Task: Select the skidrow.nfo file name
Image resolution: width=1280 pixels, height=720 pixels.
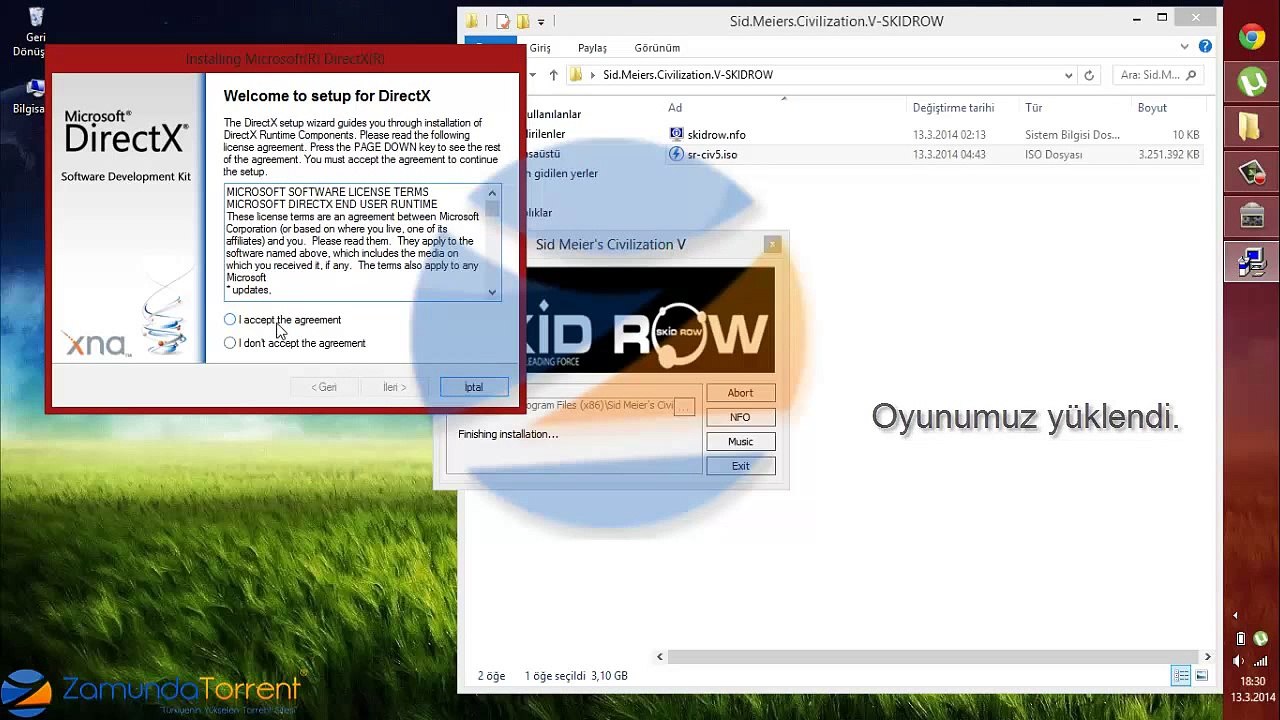Action: tap(716, 135)
